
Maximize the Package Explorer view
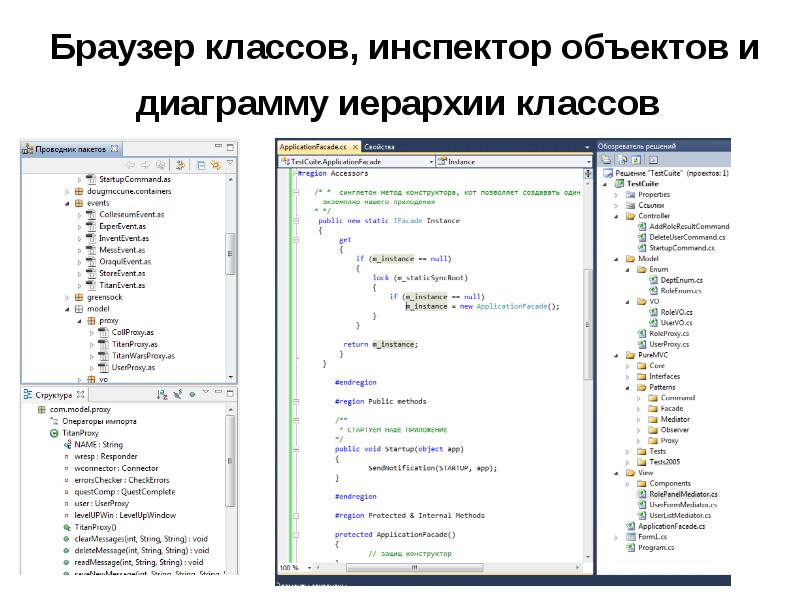click(x=230, y=148)
